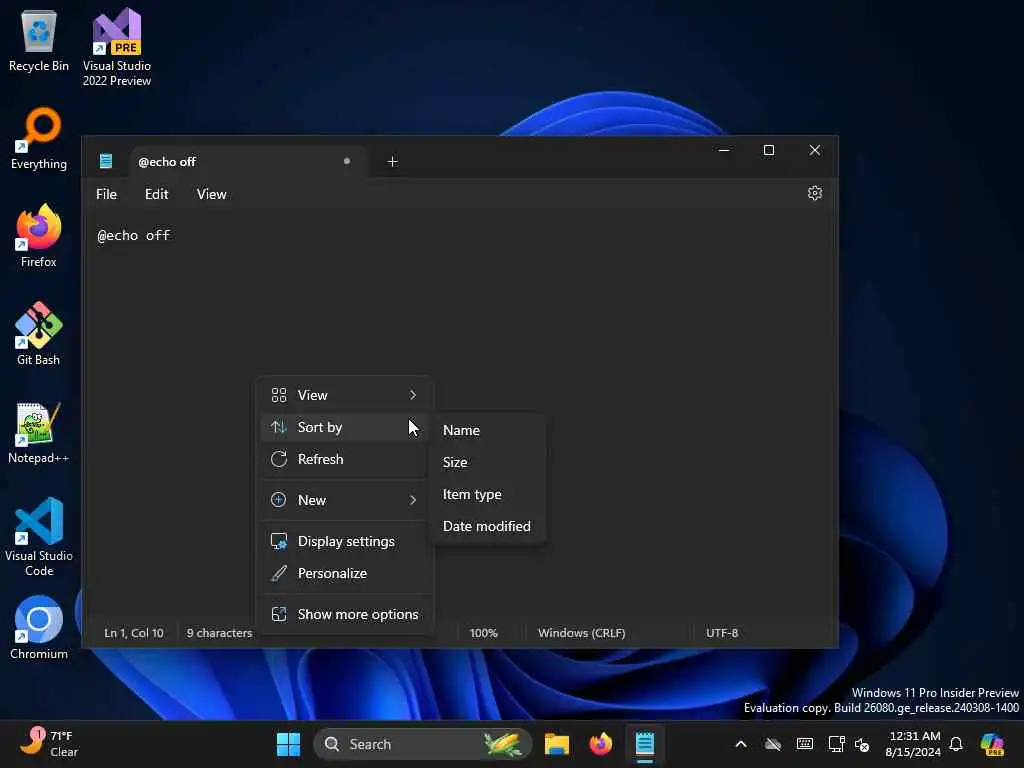1024x768 pixels.
Task: Click the taskbar Search box
Action: [423, 744]
